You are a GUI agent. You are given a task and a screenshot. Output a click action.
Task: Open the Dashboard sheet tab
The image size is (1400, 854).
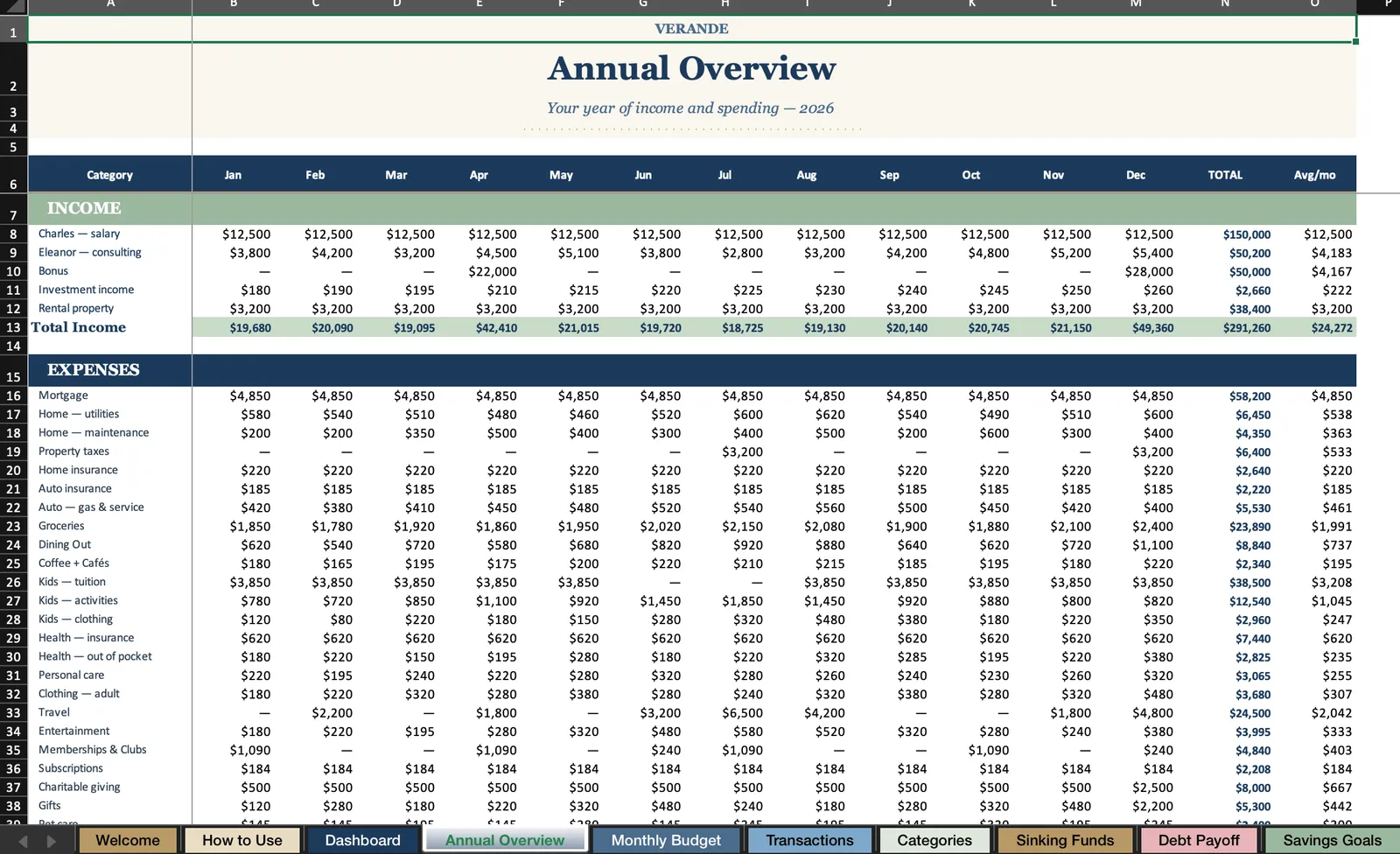click(x=362, y=840)
